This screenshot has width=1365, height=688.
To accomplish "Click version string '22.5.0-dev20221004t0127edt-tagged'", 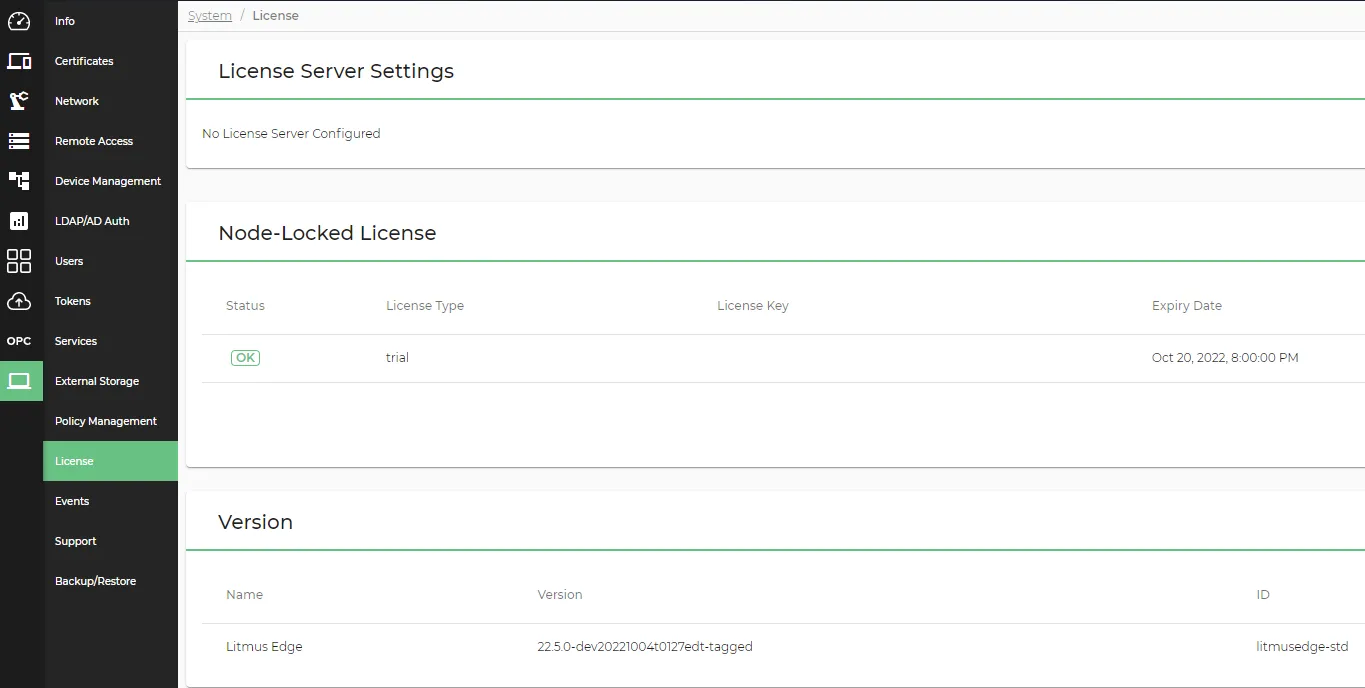I will [645, 647].
